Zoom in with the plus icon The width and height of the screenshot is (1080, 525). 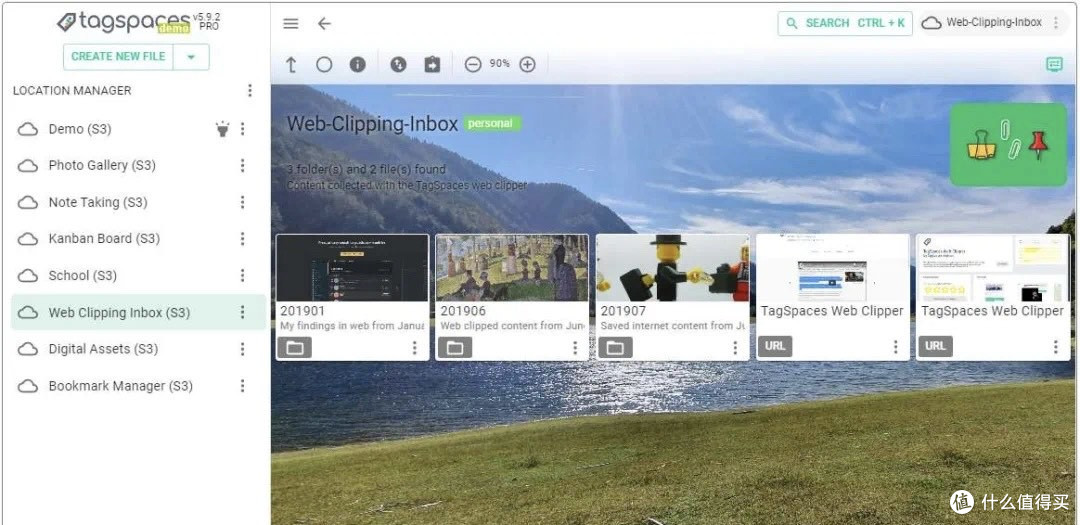click(x=527, y=65)
